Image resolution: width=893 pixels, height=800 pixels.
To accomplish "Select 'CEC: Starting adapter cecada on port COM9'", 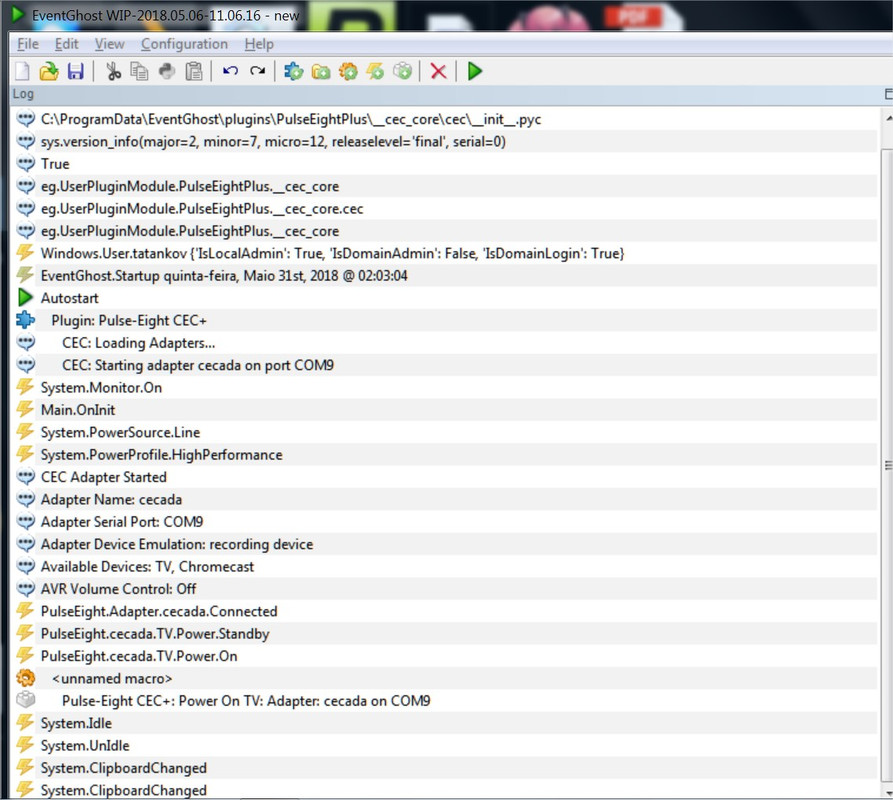I will pyautogui.click(x=446, y=365).
